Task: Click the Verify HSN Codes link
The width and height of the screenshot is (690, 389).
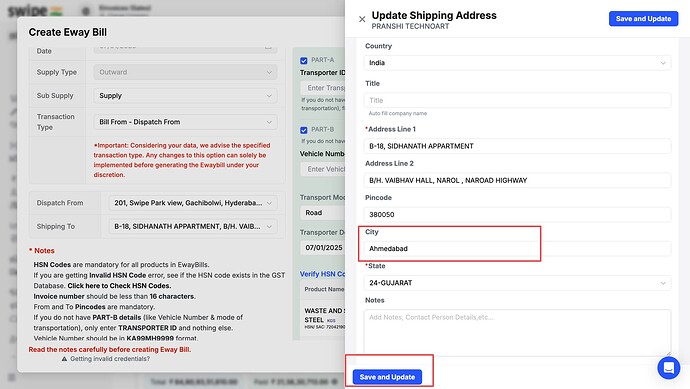Action: (323, 274)
